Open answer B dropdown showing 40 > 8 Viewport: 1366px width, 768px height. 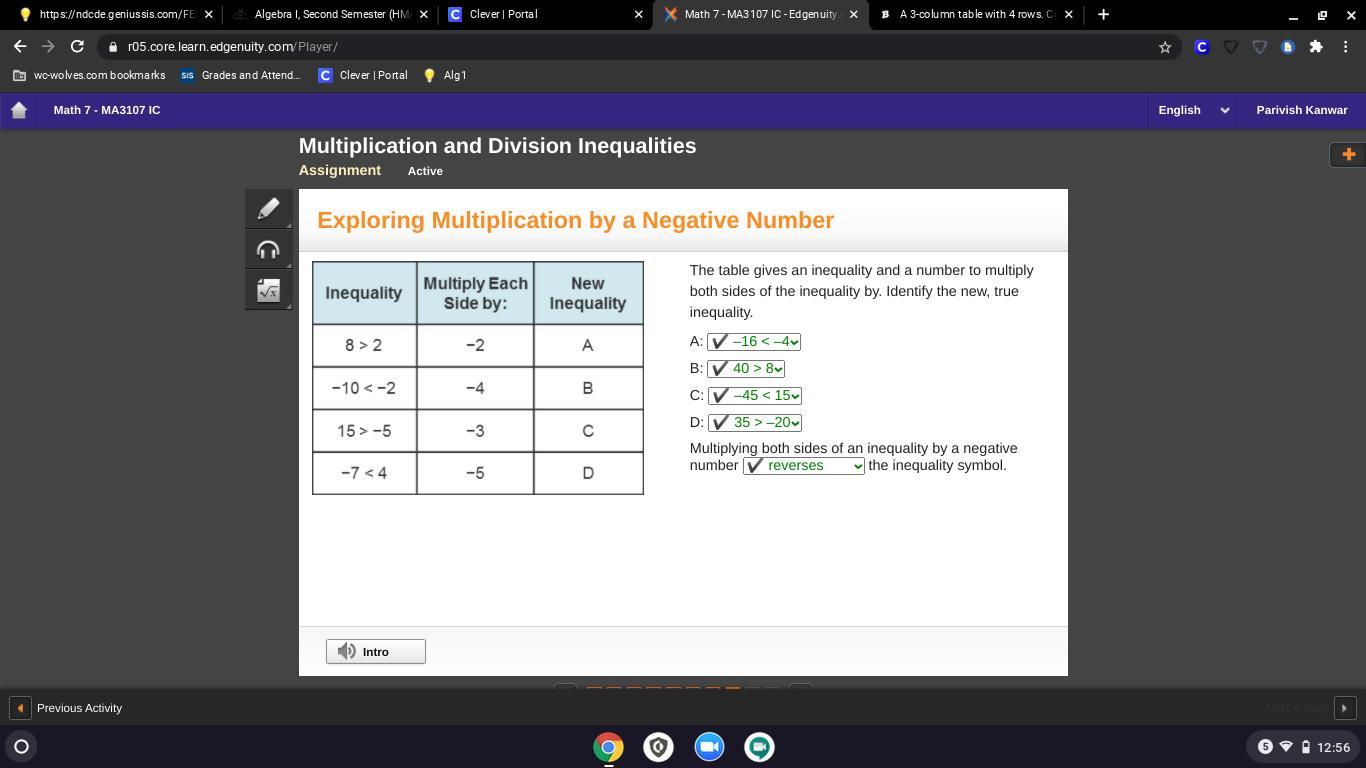point(746,369)
